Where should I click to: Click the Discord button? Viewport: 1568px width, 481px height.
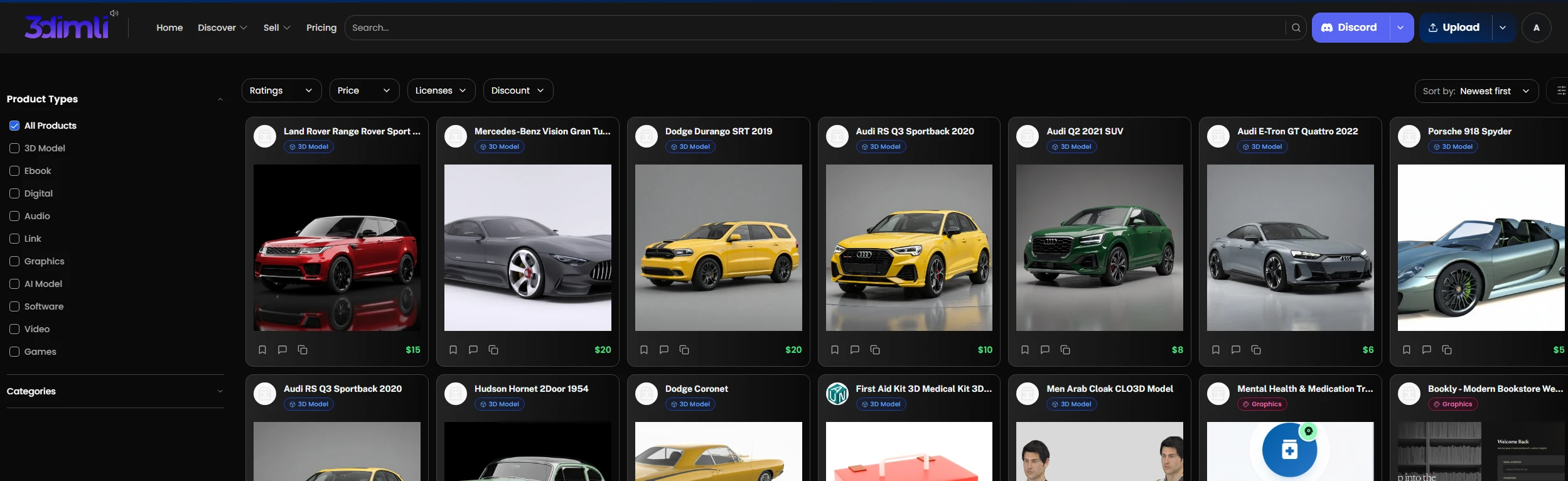click(1350, 28)
